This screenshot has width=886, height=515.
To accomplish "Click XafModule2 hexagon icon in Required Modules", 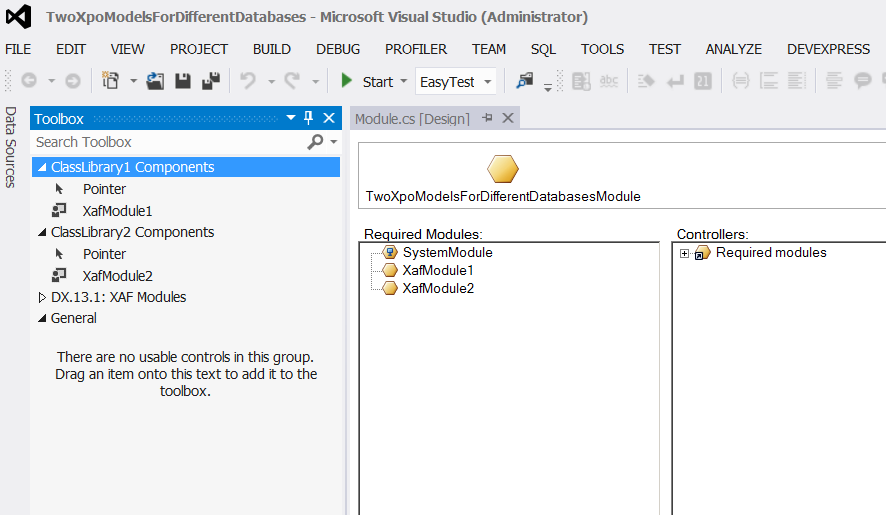I will (x=390, y=288).
